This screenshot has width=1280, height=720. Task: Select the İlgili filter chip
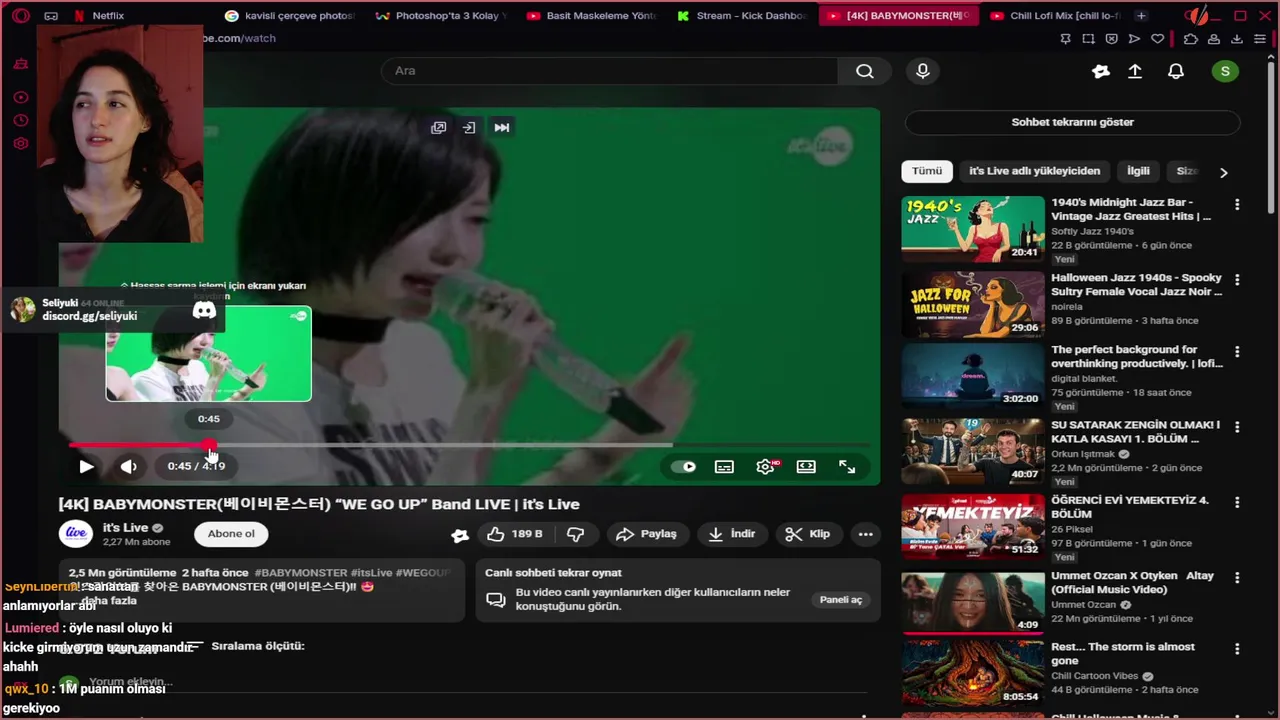1138,171
